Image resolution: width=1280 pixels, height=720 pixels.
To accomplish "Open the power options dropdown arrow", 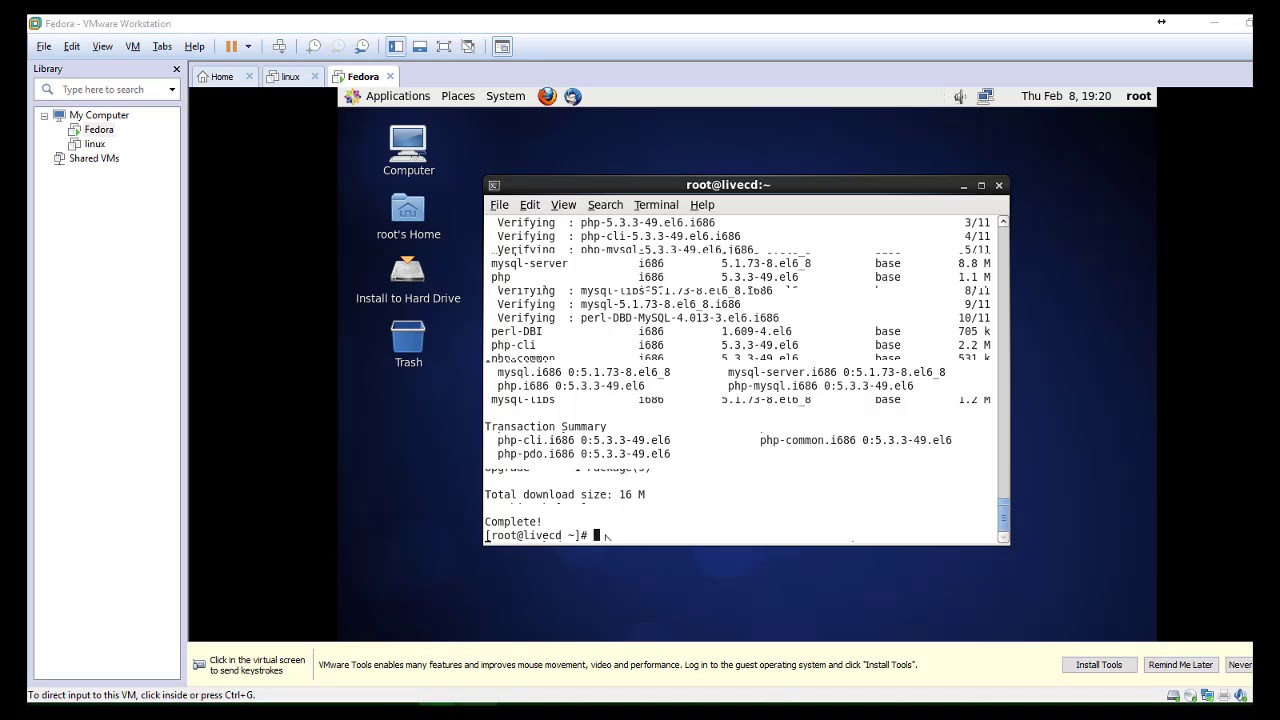I will click(248, 46).
